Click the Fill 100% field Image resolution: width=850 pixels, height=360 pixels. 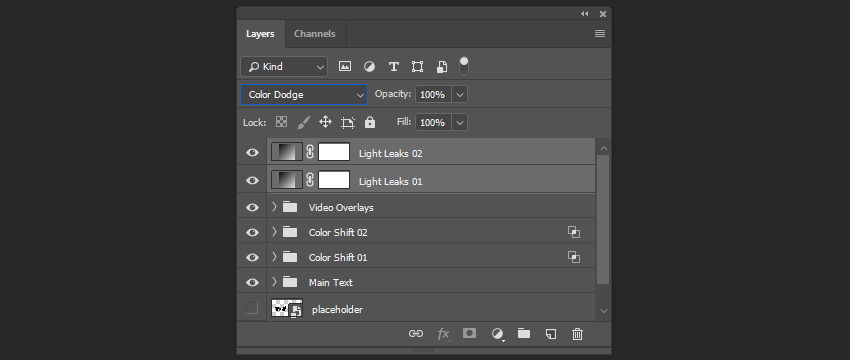tap(433, 123)
